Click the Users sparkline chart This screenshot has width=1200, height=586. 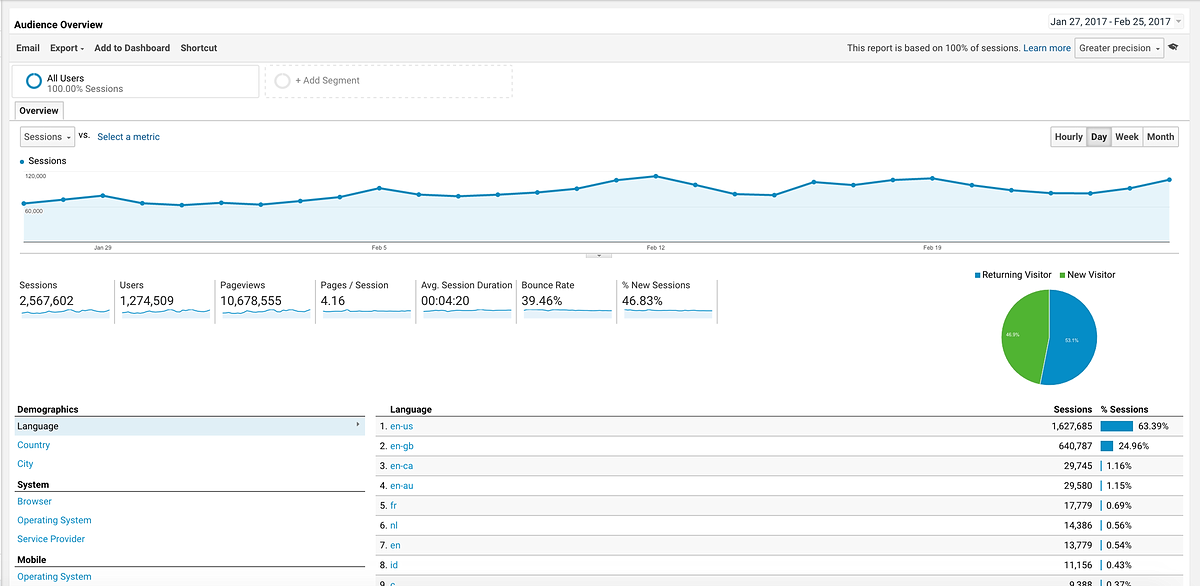pyautogui.click(x=165, y=312)
